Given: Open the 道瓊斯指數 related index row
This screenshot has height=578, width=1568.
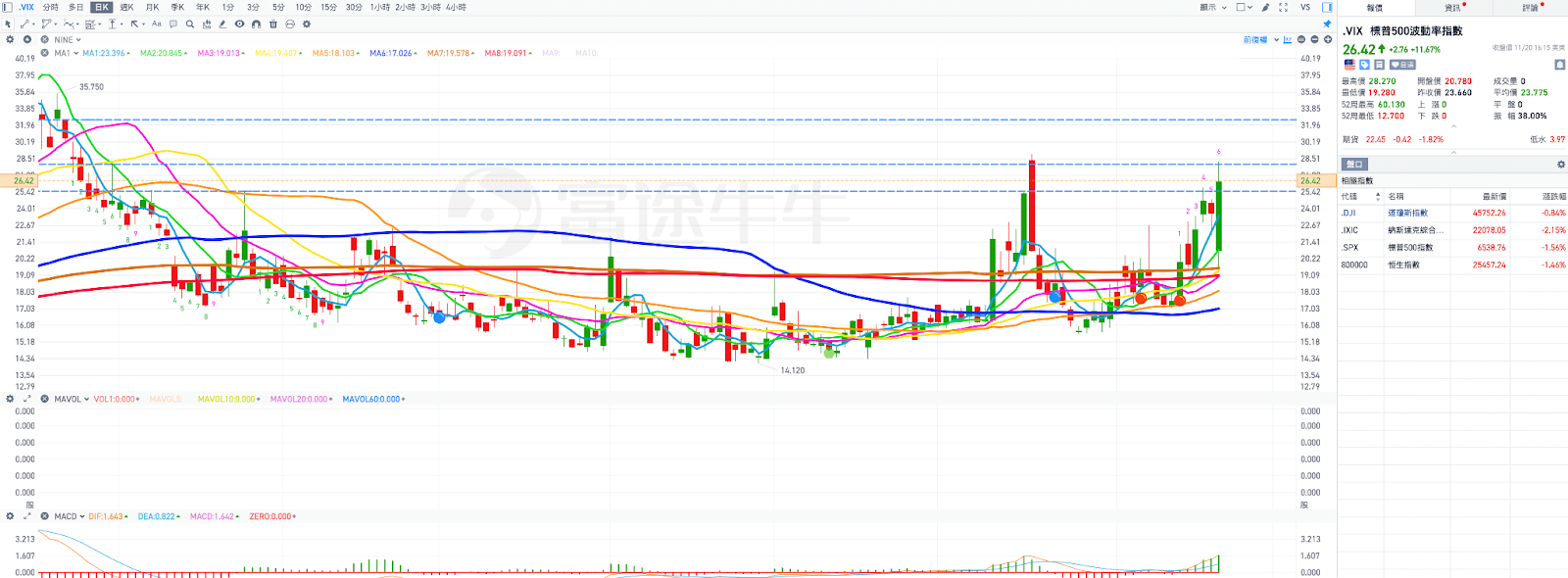Looking at the screenshot, I should pyautogui.click(x=1452, y=213).
